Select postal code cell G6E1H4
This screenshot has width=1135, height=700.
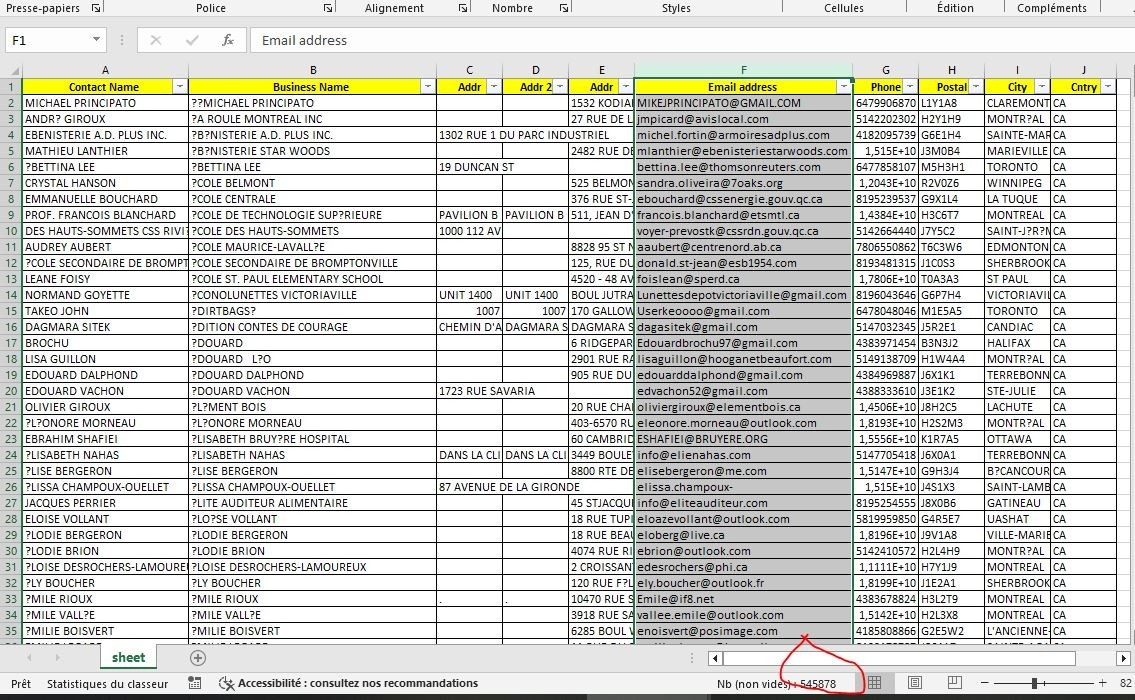(952, 135)
